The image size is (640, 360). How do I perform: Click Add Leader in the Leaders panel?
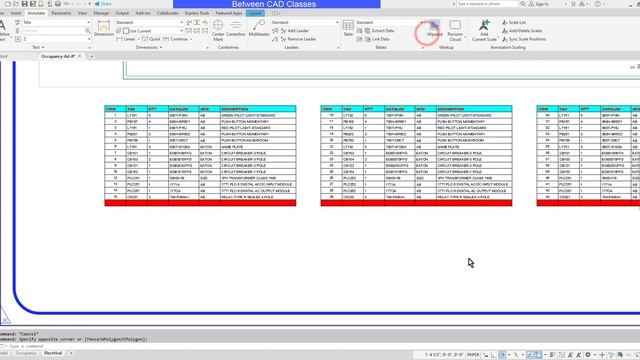[295, 31]
